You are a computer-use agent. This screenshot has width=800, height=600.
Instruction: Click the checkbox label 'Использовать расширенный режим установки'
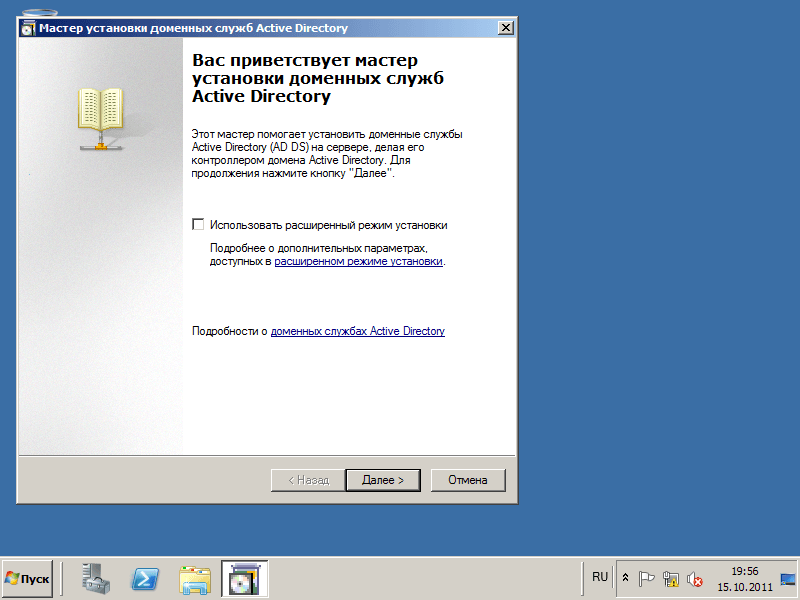coord(329,225)
